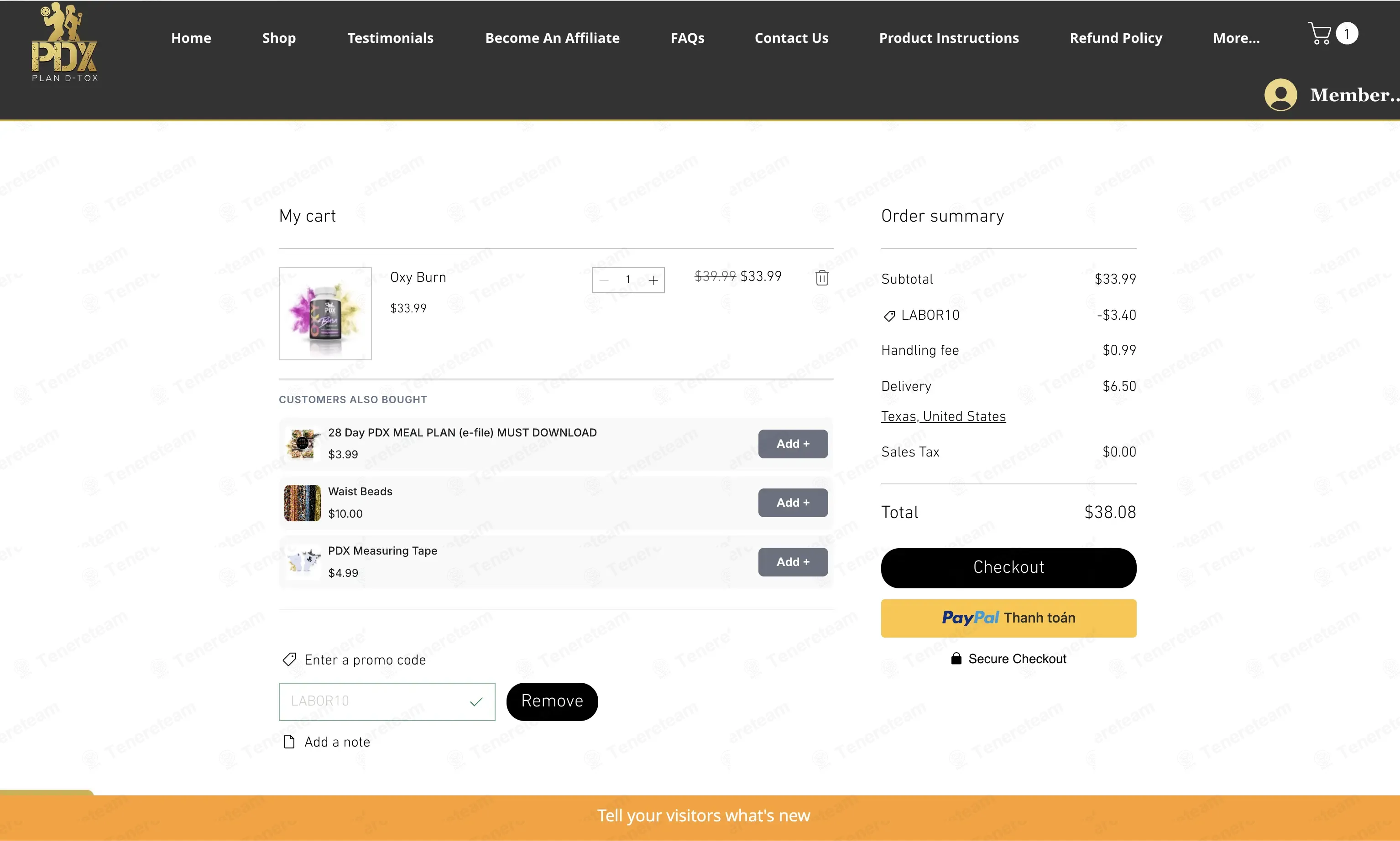This screenshot has height=841, width=1400.
Task: Click the promo code checkmark icon
Action: 476,701
